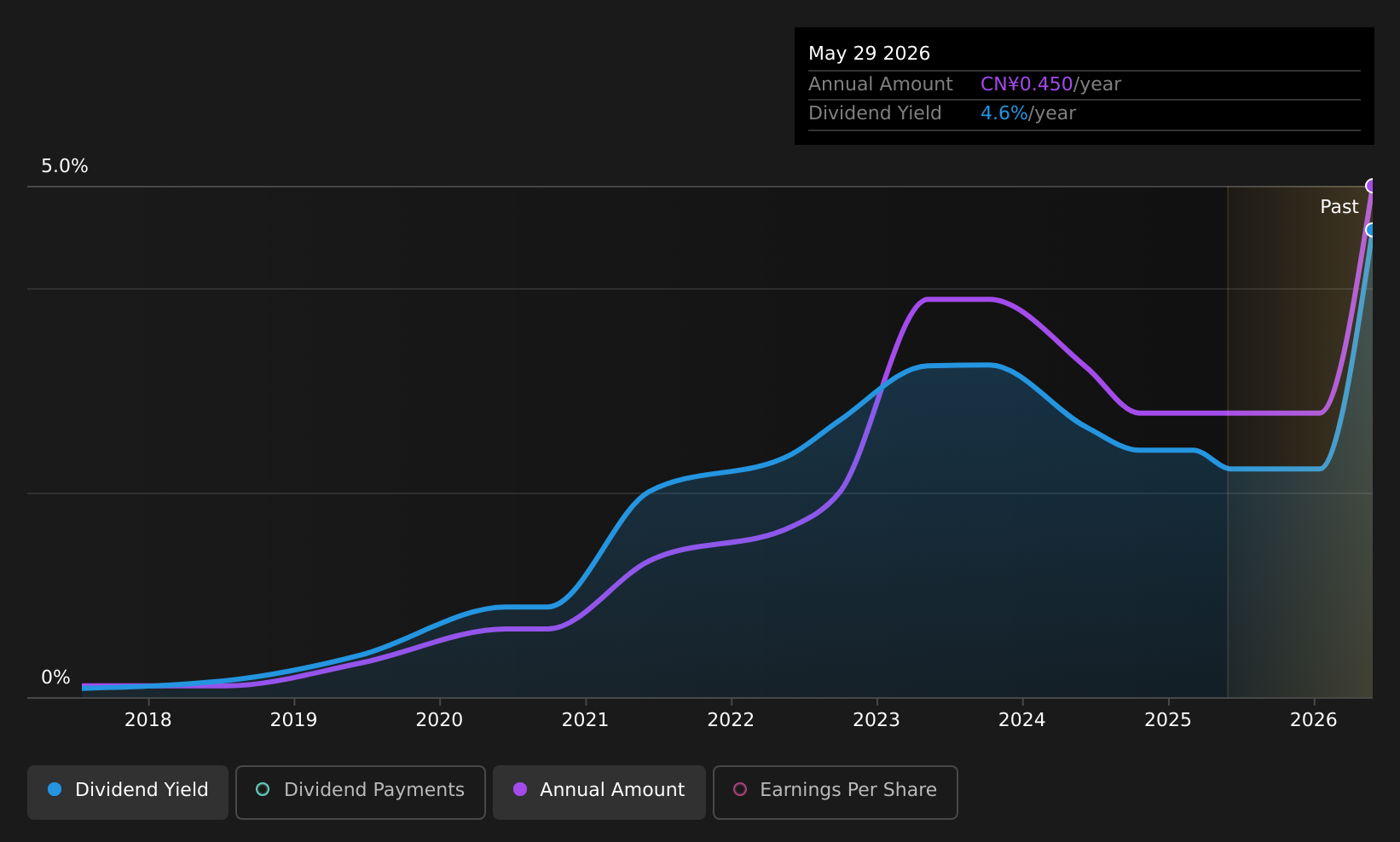The width and height of the screenshot is (1400, 842).
Task: Click the purple Annual Amount legend dot
Action: pos(520,789)
